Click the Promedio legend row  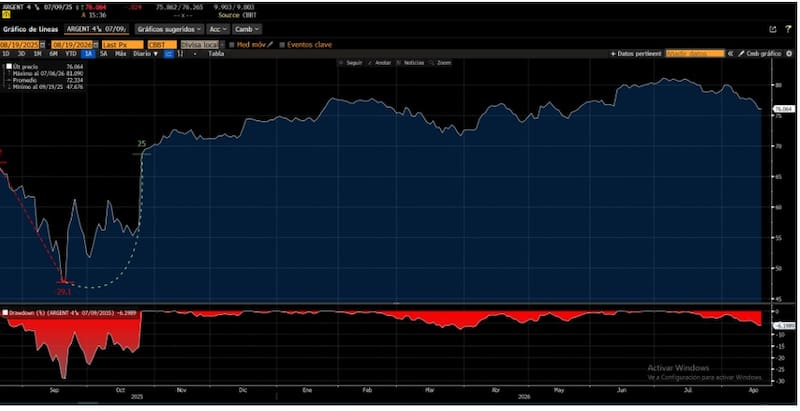point(45,80)
